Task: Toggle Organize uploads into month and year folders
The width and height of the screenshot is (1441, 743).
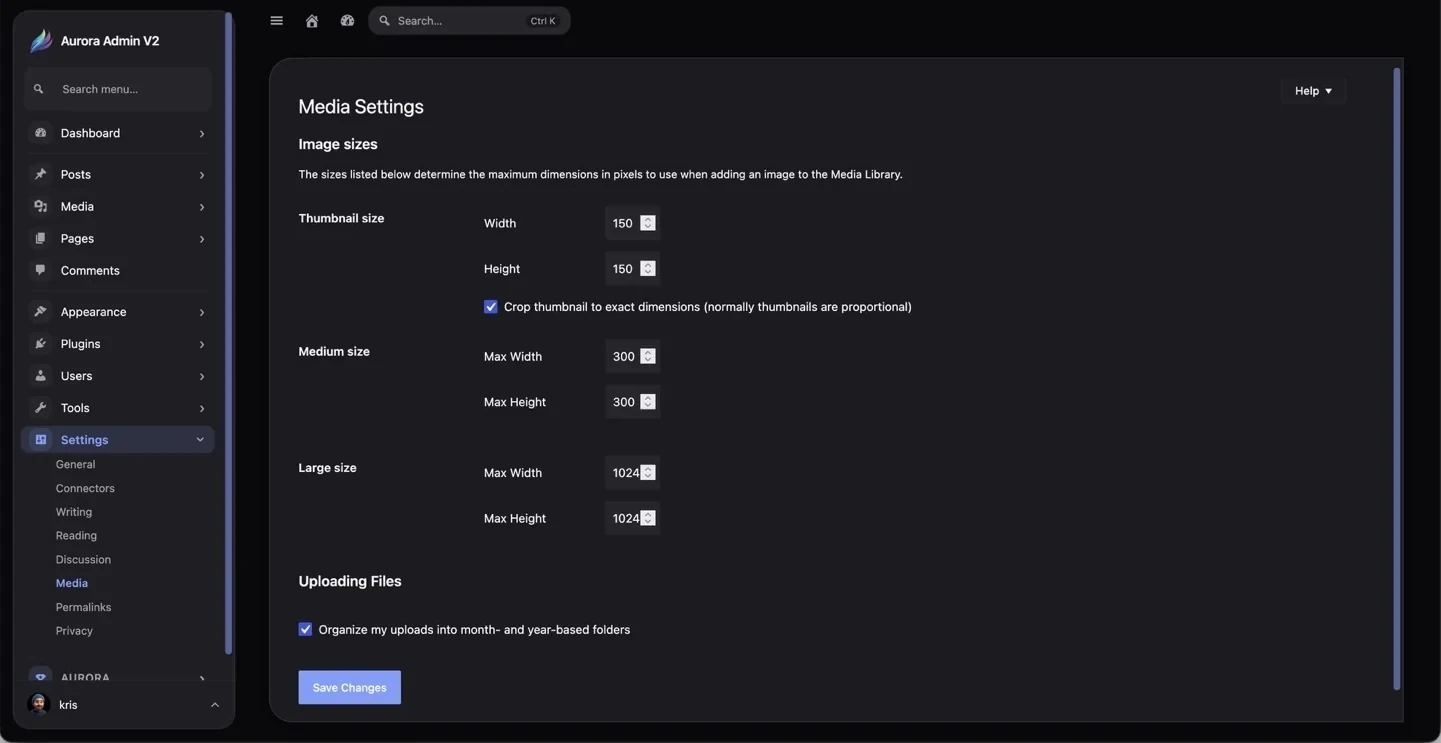Action: [305, 629]
